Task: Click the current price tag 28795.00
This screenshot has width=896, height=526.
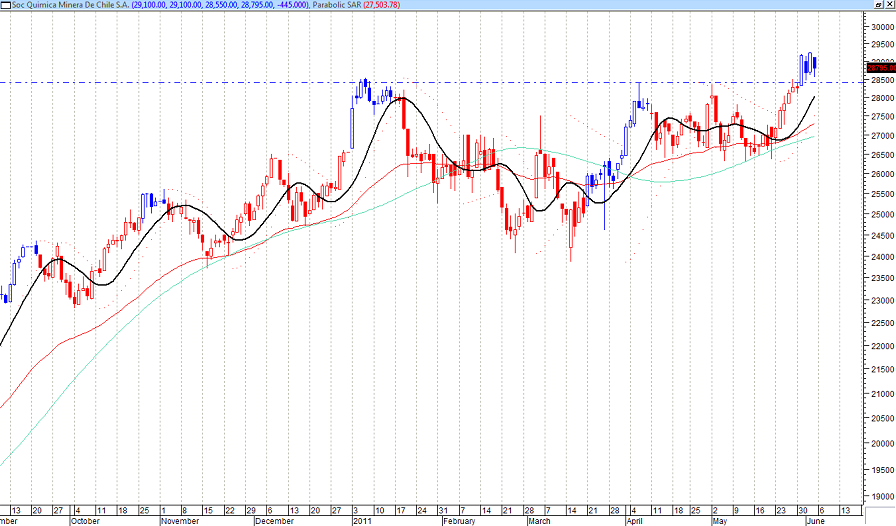Action: coord(881,67)
